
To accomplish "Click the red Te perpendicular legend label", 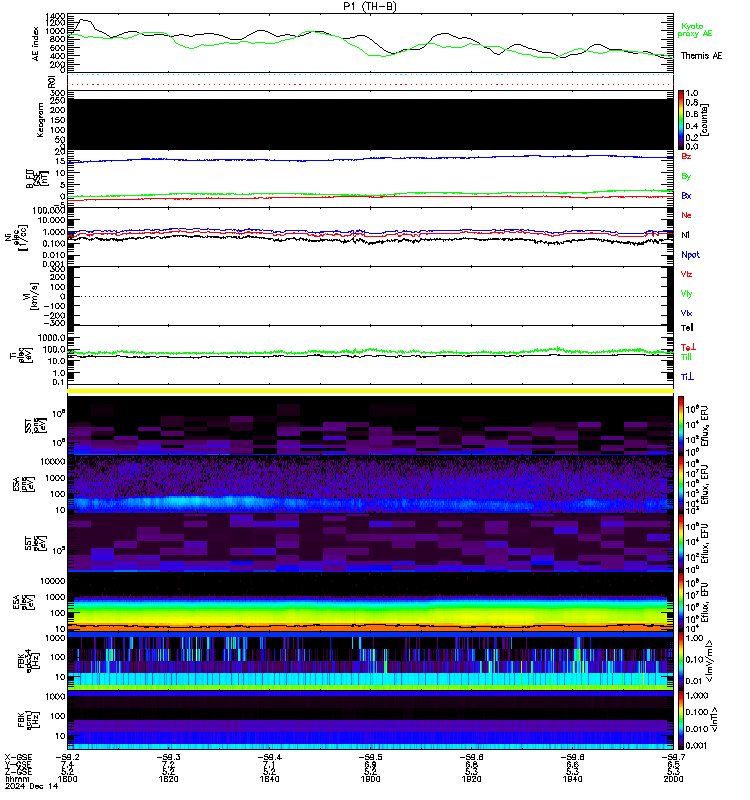I will coord(689,347).
